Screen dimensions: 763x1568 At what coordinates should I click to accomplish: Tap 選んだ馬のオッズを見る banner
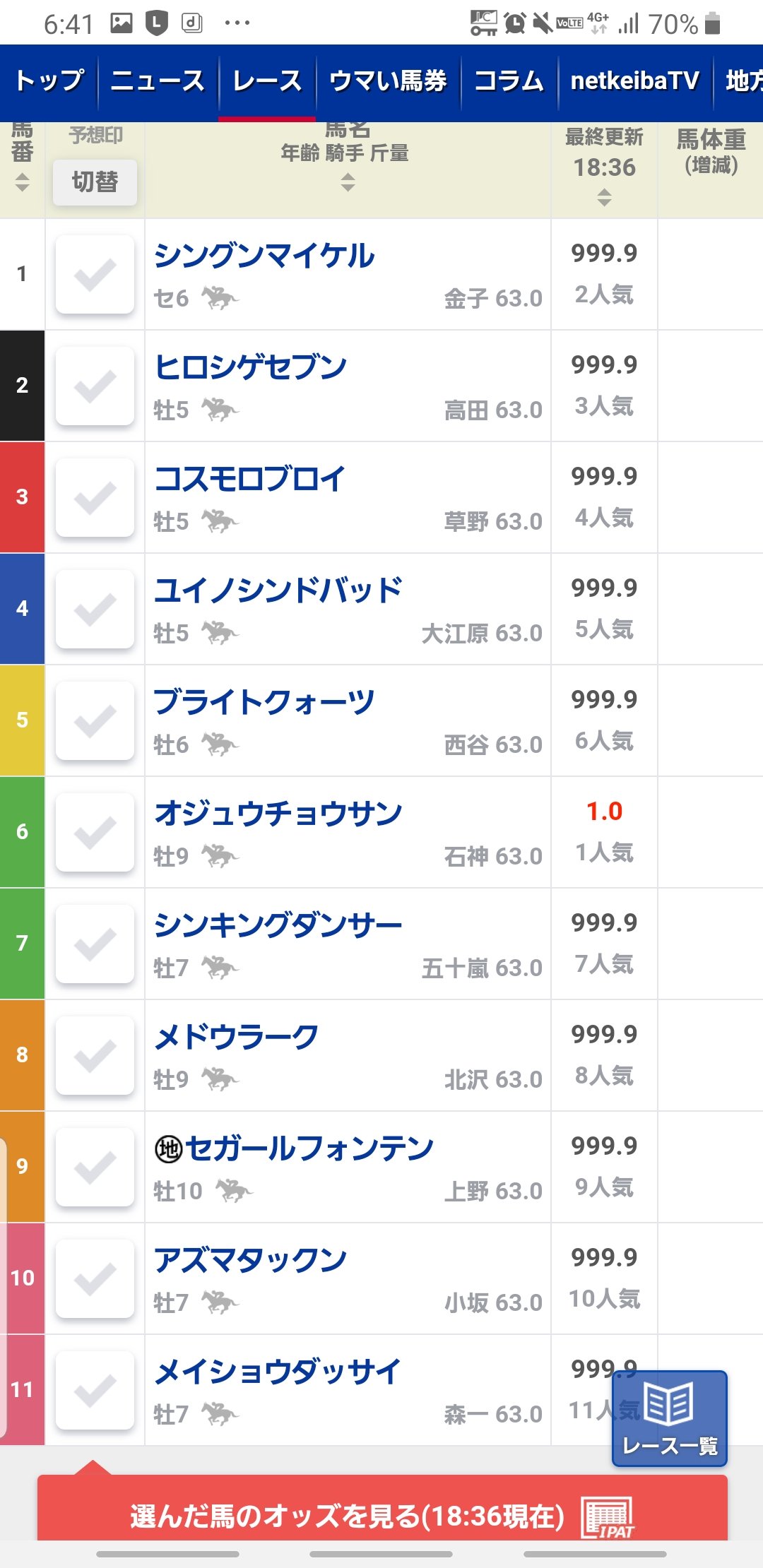(x=346, y=1516)
